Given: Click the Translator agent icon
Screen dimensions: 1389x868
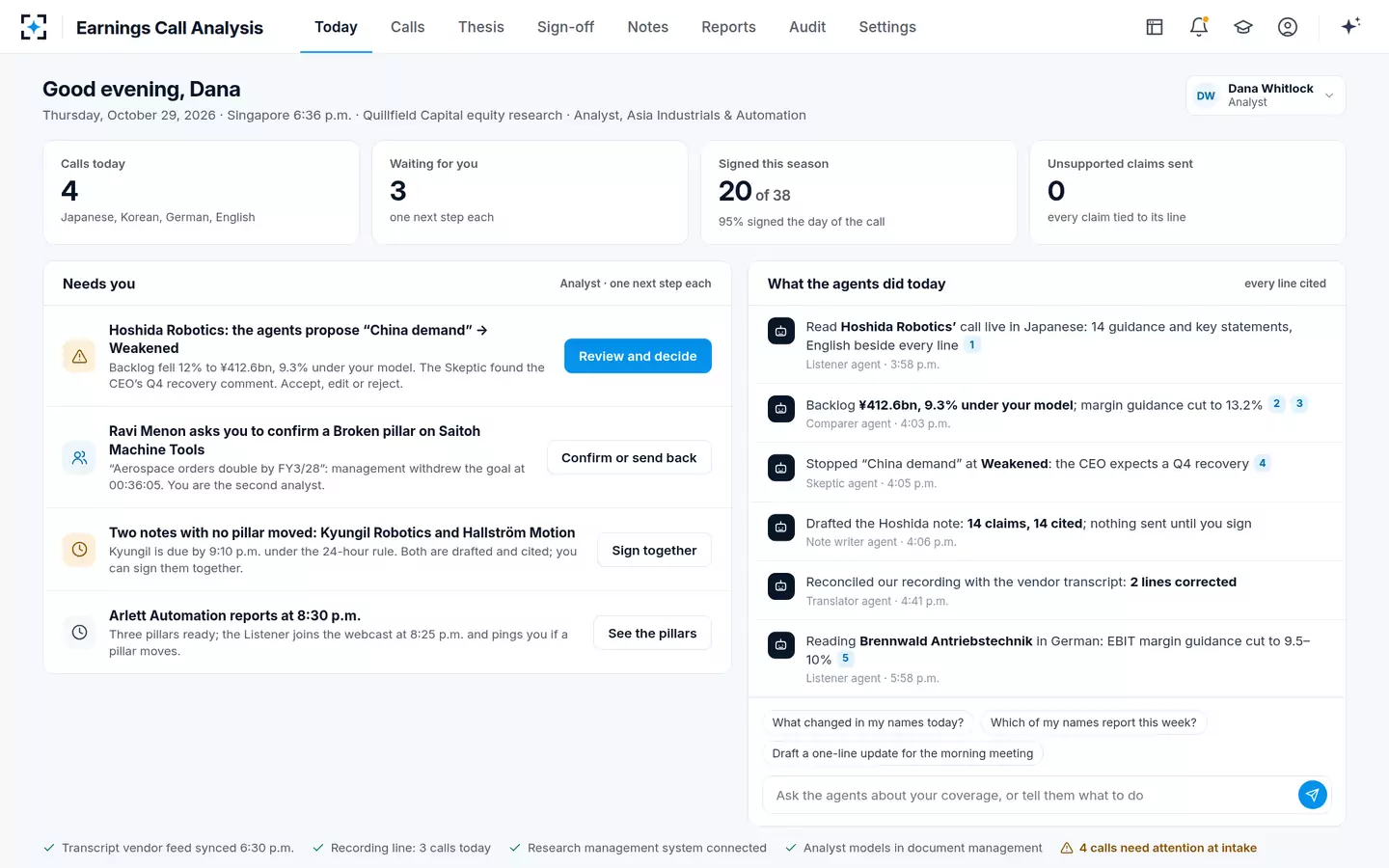Looking at the screenshot, I should click(x=781, y=586).
